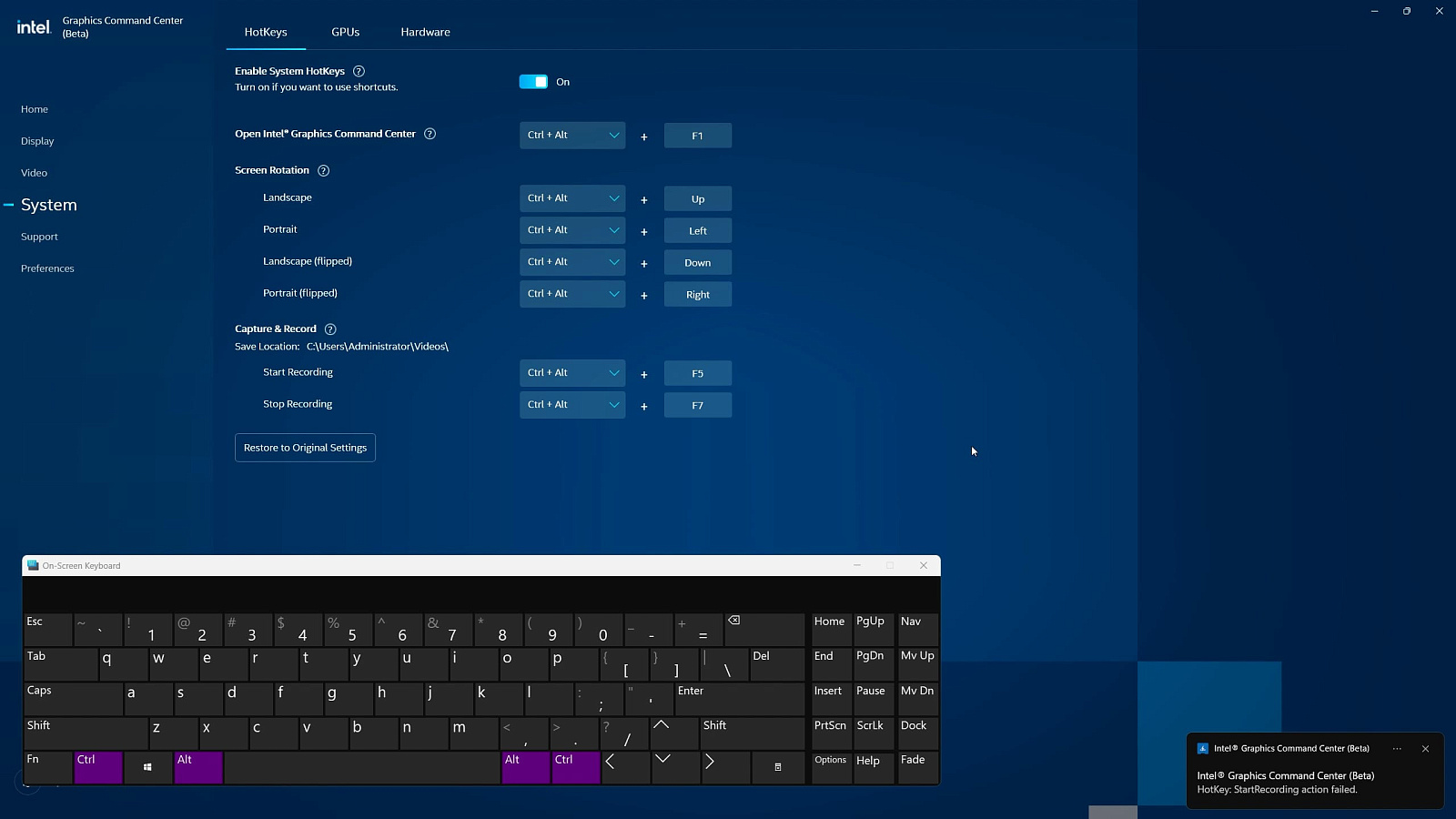
Task: Click the Intel logo in sidebar
Action: (x=34, y=27)
